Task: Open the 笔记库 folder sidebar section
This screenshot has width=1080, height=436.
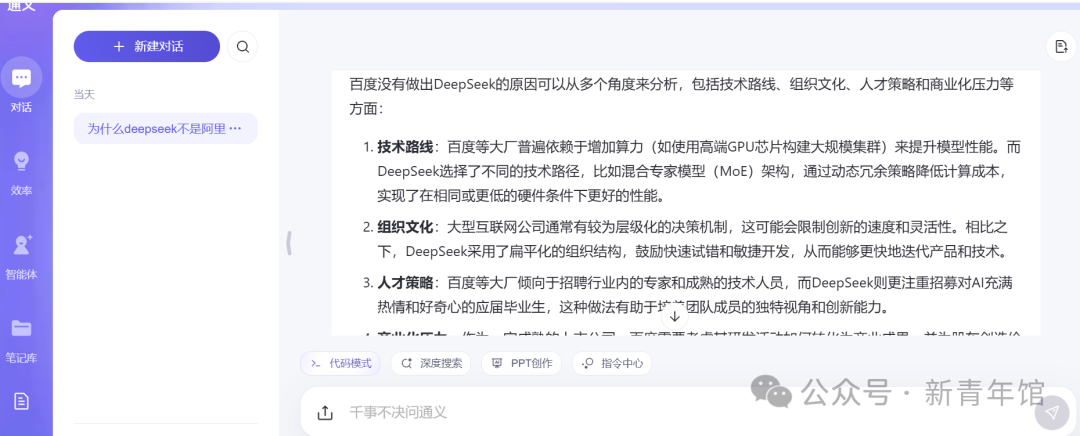Action: pyautogui.click(x=21, y=340)
